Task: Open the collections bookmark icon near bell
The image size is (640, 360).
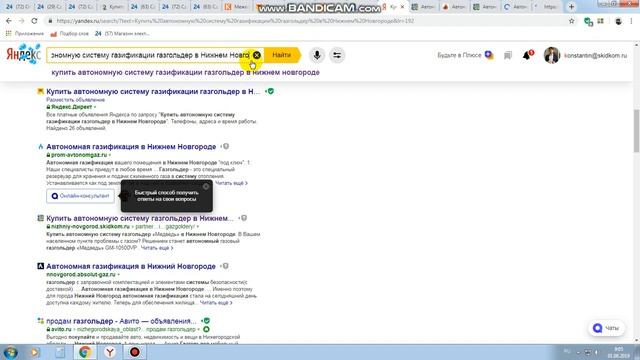Action: 508,55
